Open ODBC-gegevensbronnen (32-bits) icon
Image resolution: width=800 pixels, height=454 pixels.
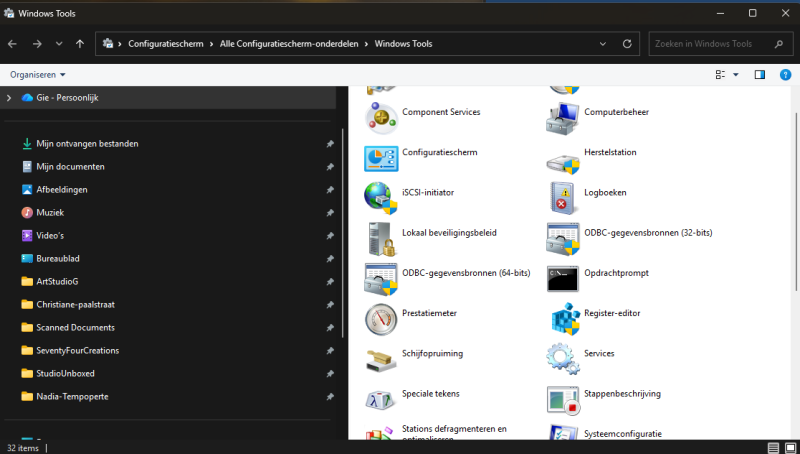point(563,239)
